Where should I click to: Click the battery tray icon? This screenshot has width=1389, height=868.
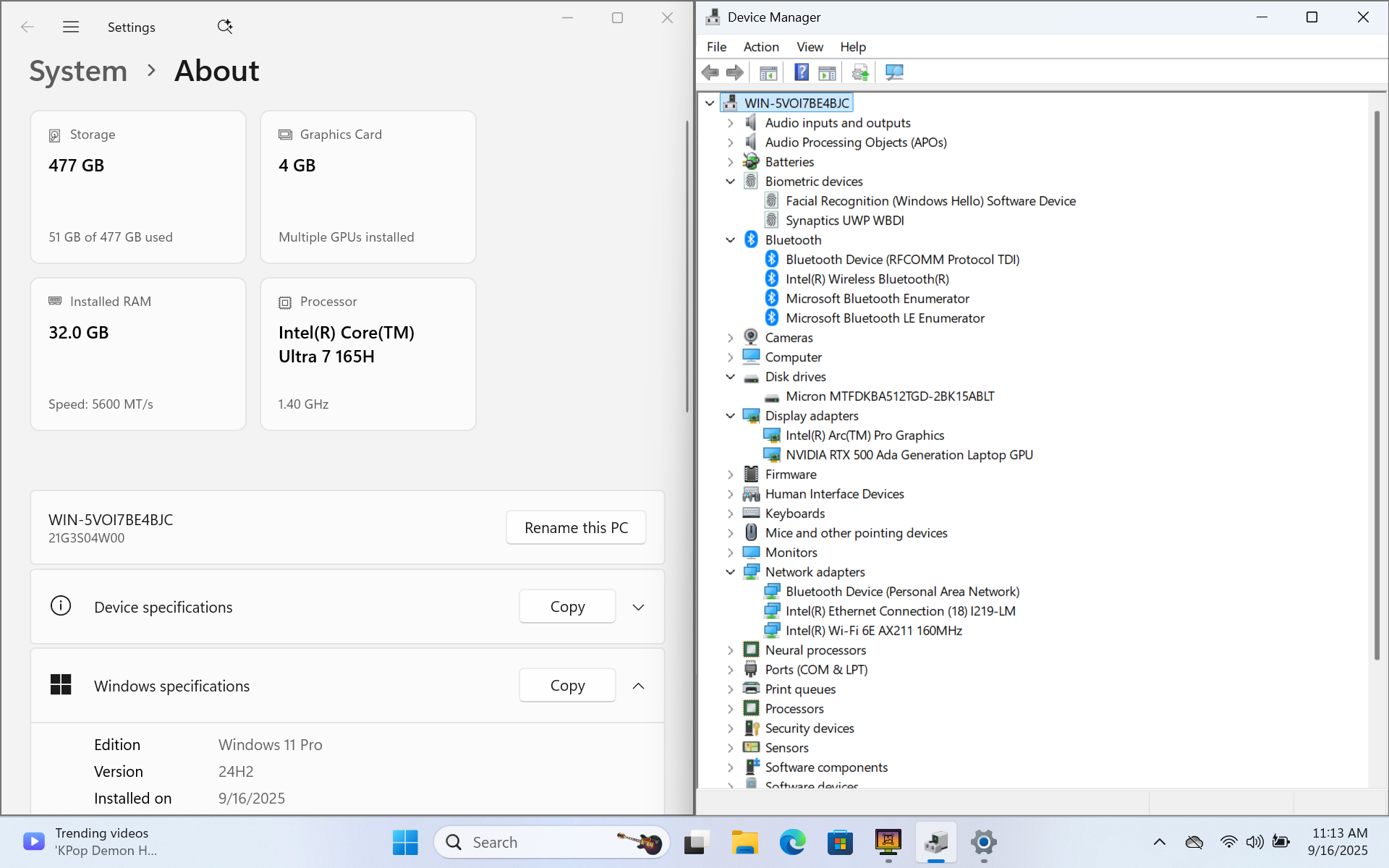coord(1281,842)
